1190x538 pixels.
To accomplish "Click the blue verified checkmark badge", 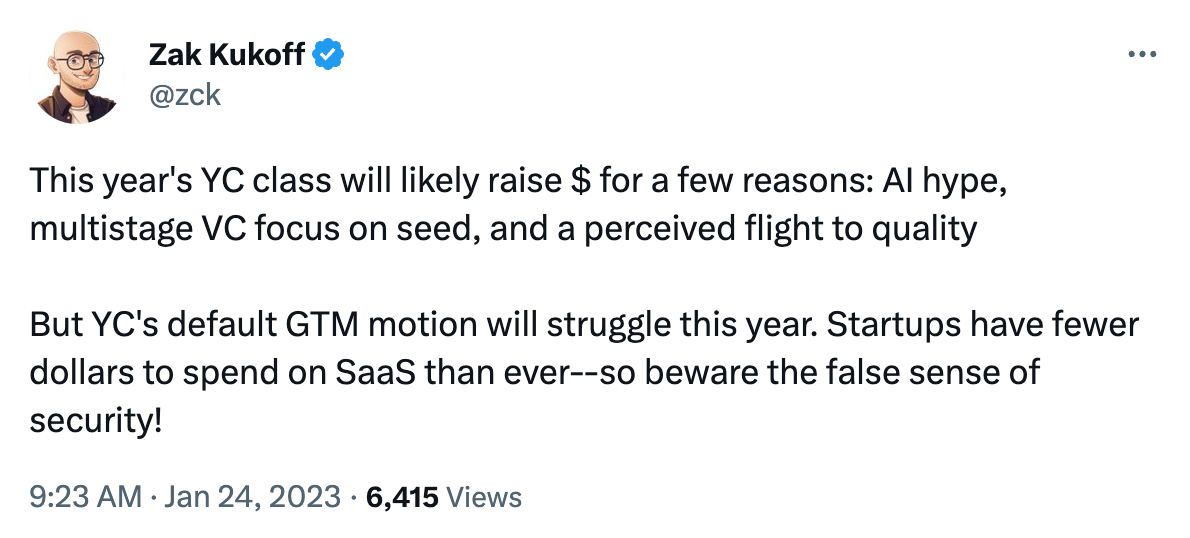I will pyautogui.click(x=328, y=56).
